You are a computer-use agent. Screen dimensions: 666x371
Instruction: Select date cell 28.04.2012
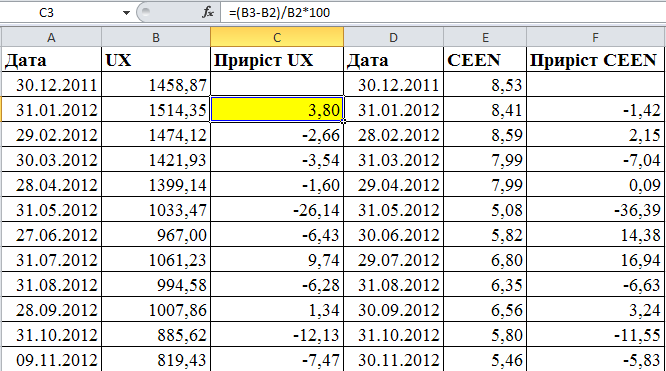51,185
